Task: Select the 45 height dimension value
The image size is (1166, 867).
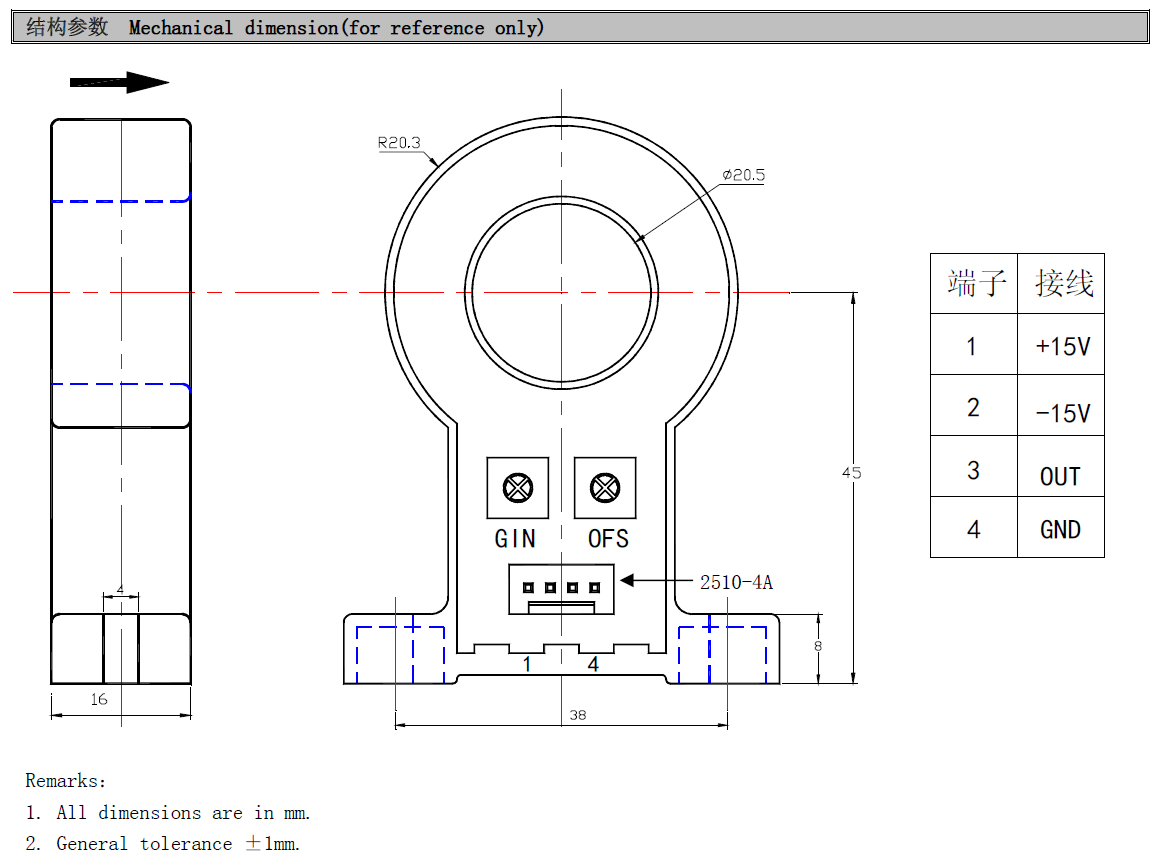Action: (x=851, y=473)
